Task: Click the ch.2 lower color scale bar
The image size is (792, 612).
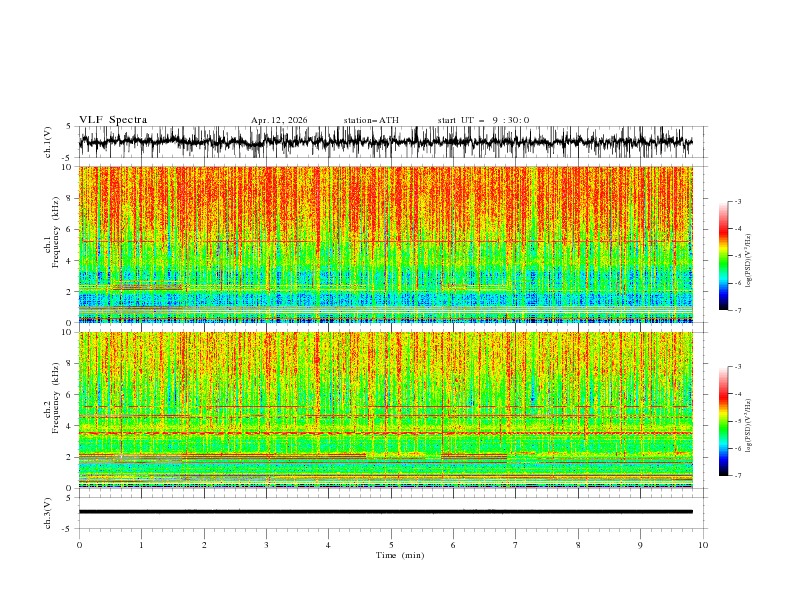Action: coord(723,421)
